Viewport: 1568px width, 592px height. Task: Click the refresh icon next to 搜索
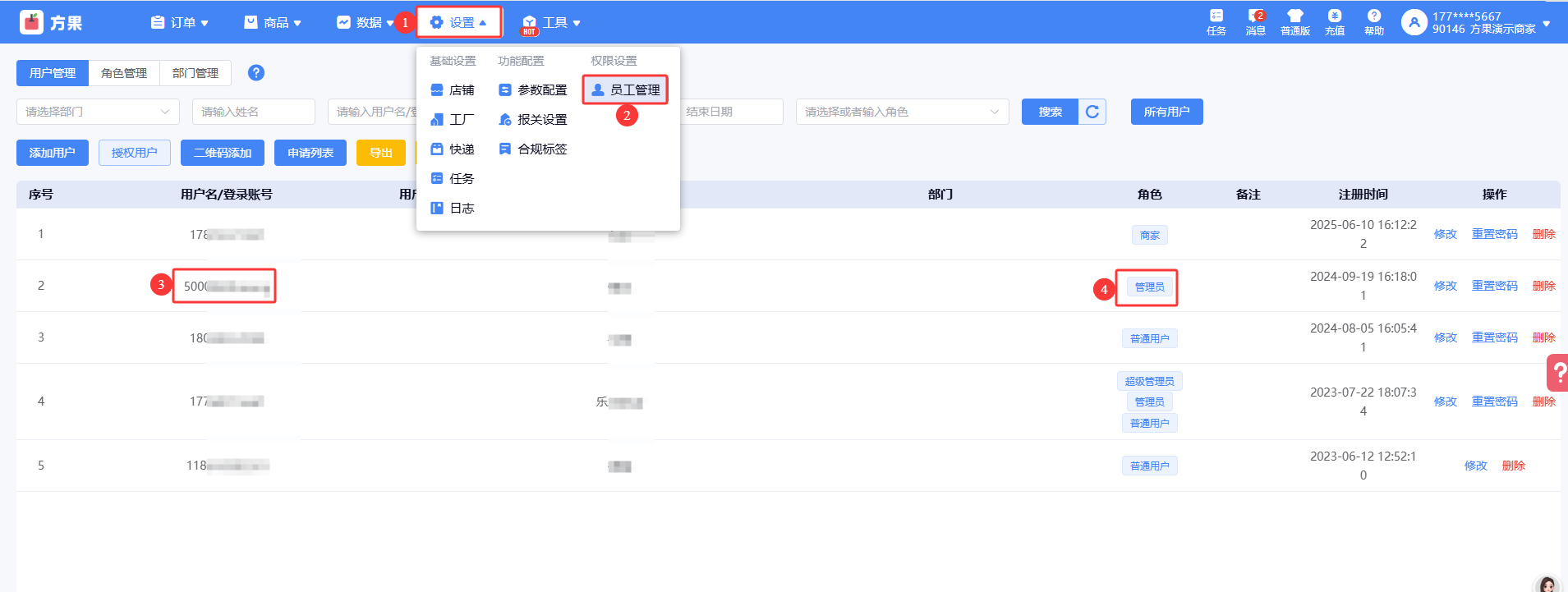click(1092, 112)
